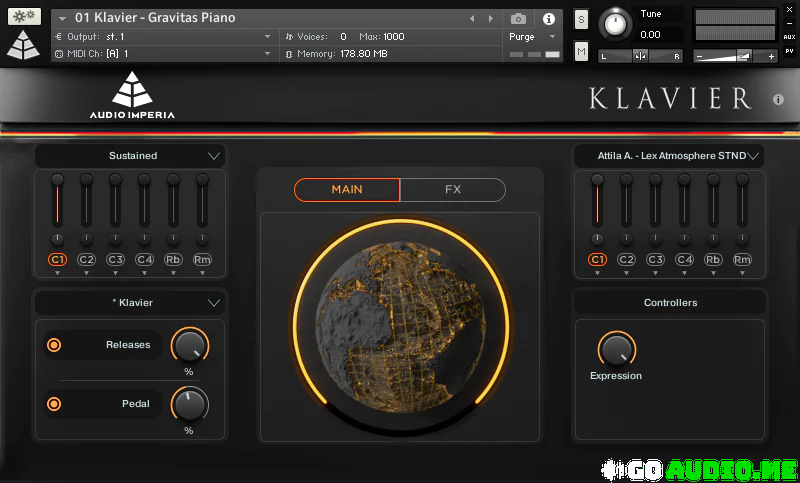
Task: Click the PV button in the header
Action: coord(789,50)
